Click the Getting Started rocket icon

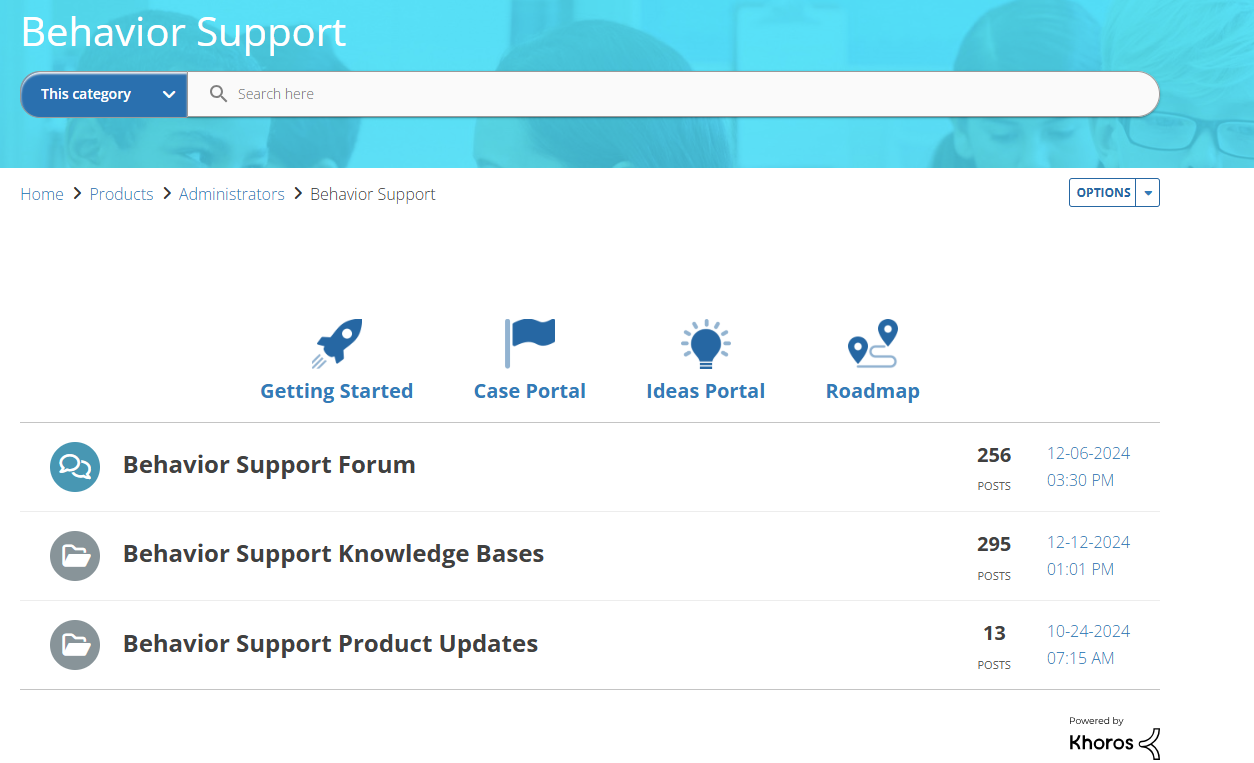coord(337,341)
